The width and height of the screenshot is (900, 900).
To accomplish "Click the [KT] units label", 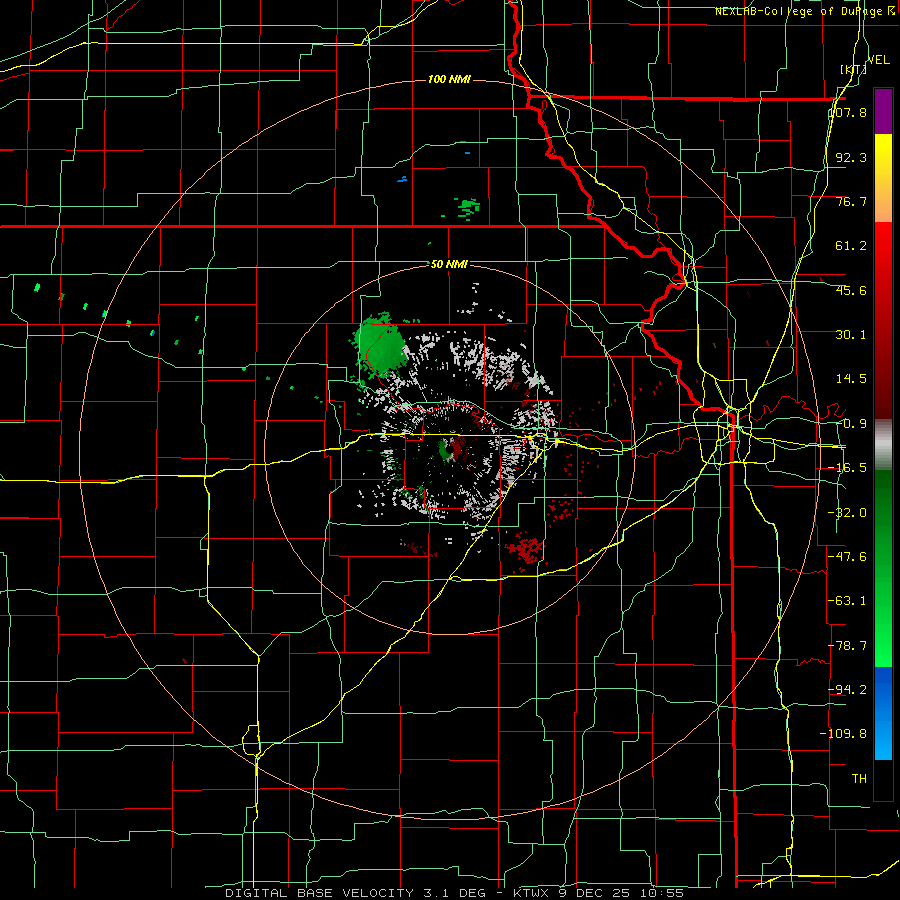I will (854, 69).
